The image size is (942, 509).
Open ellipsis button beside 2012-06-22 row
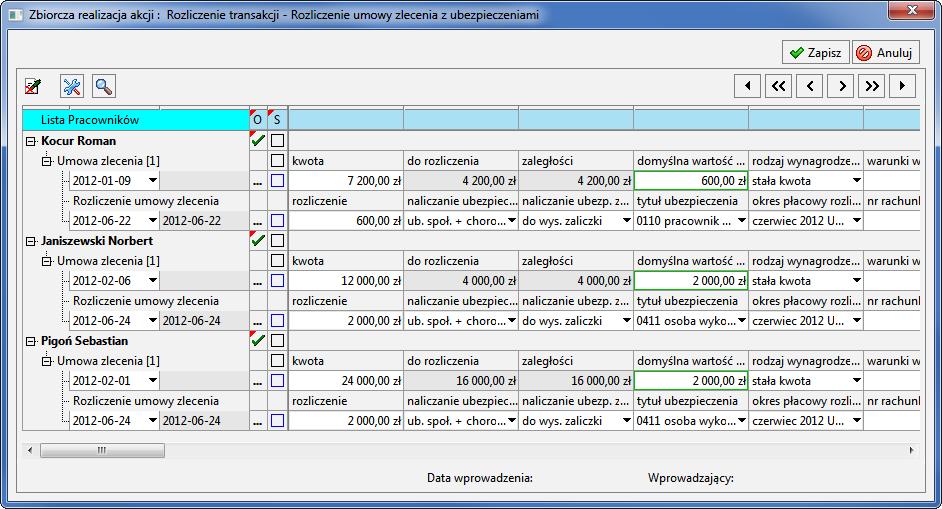(258, 221)
